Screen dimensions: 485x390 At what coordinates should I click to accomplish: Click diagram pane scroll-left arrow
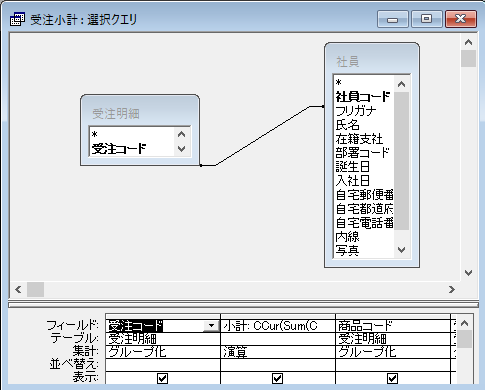tap(18, 289)
